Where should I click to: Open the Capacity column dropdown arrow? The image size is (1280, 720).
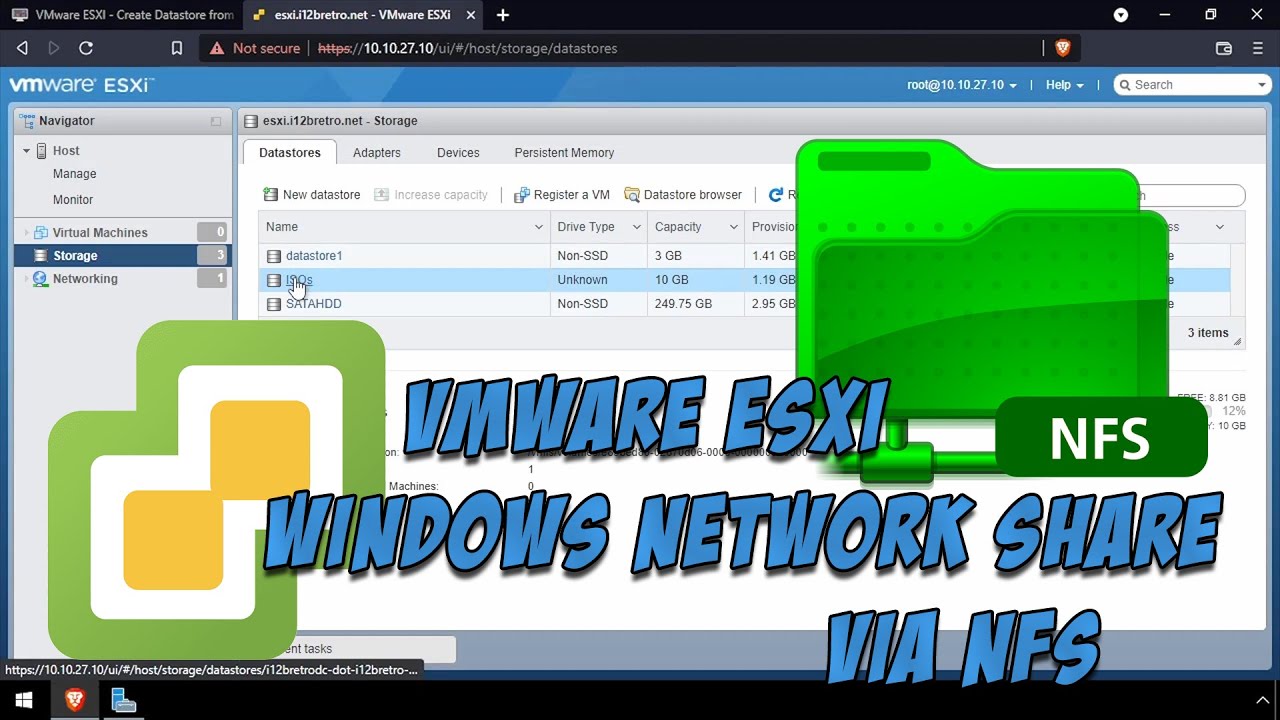coord(733,227)
